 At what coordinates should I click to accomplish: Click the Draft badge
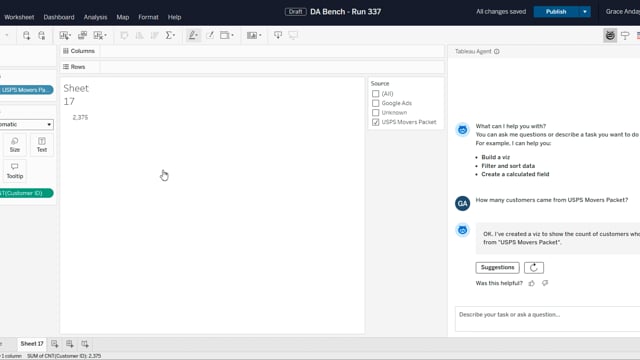(296, 12)
